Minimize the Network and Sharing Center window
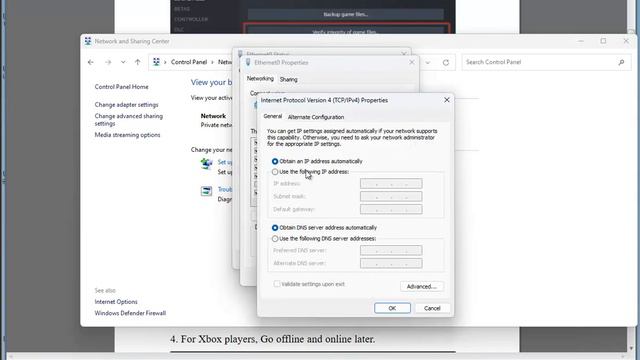 click(x=581, y=41)
